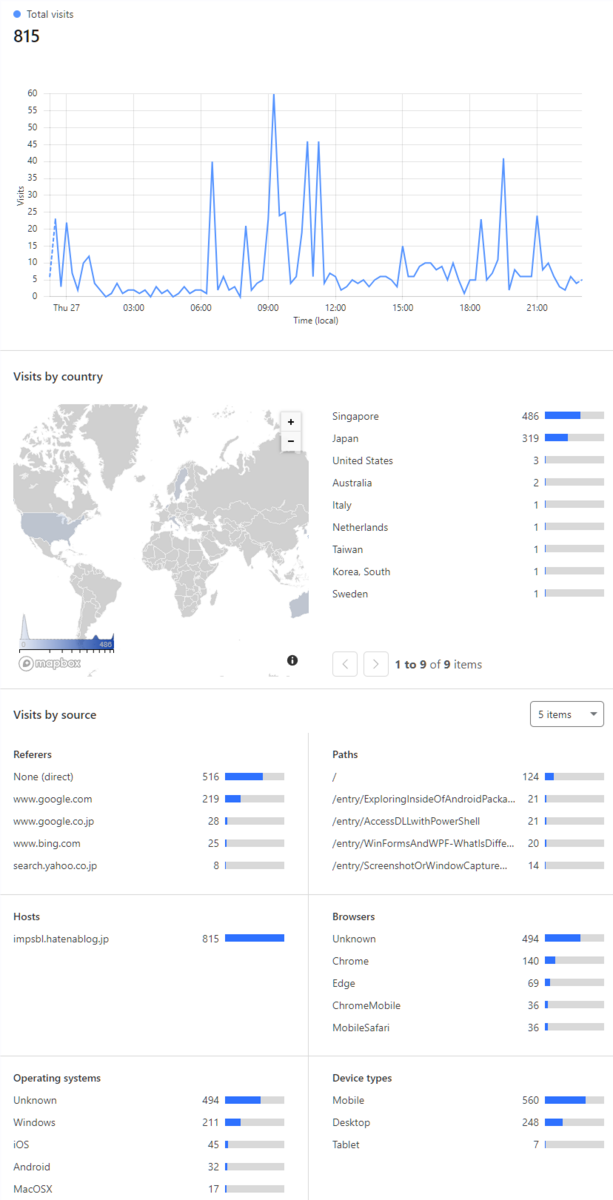This screenshot has height=1200, width=613.
Task: Click the Japan country row
Action: tap(468, 438)
